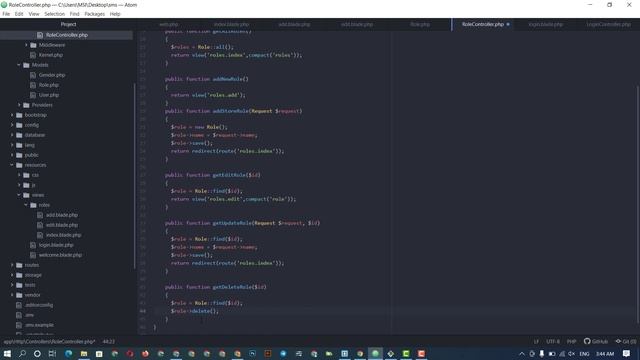Open index.blade.php in roles folder
The height and width of the screenshot is (360, 640).
point(63,235)
